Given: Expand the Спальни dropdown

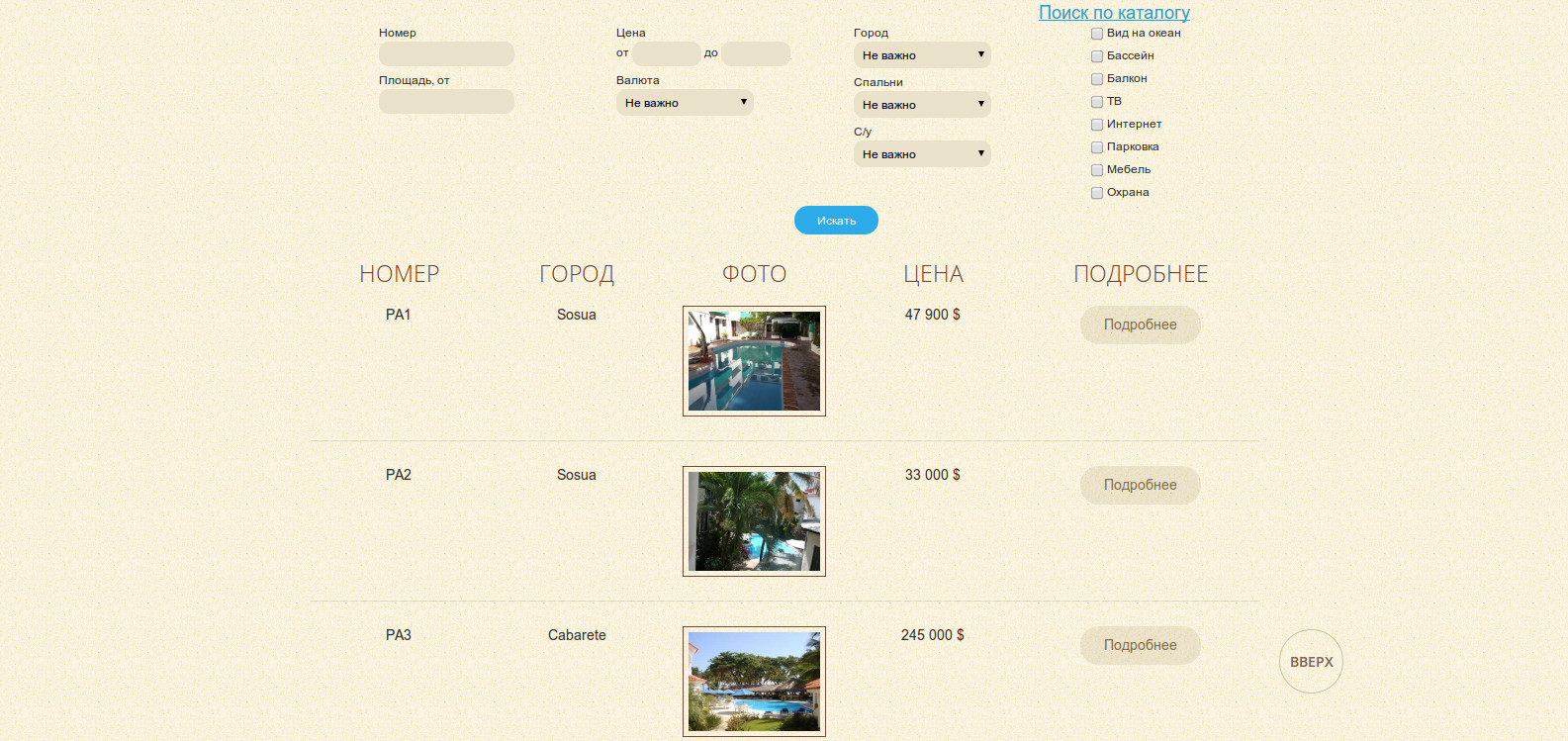Looking at the screenshot, I should 922,104.
